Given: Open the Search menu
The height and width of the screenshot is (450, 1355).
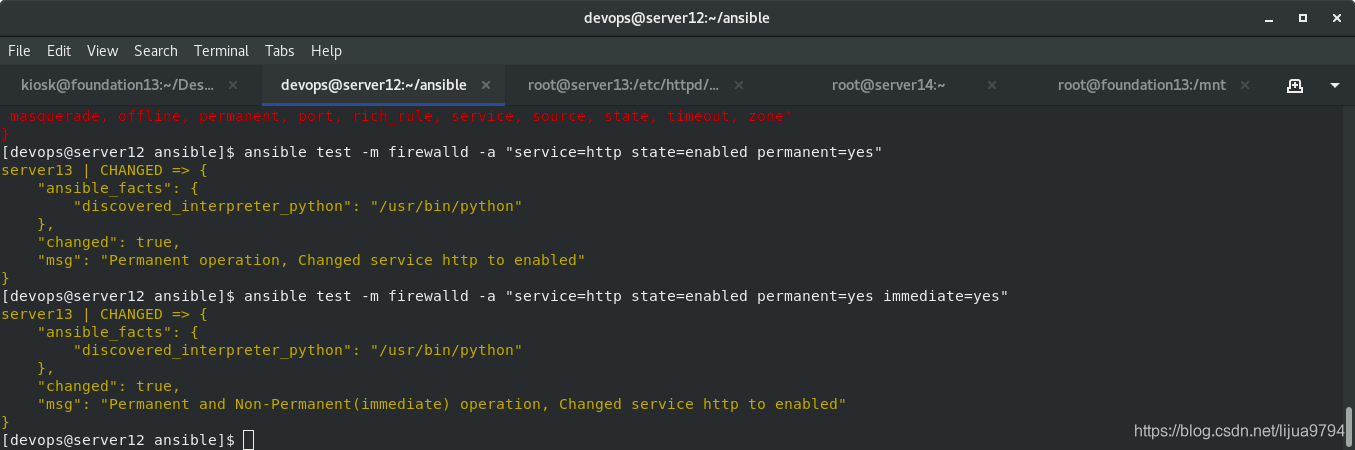Looking at the screenshot, I should point(156,50).
